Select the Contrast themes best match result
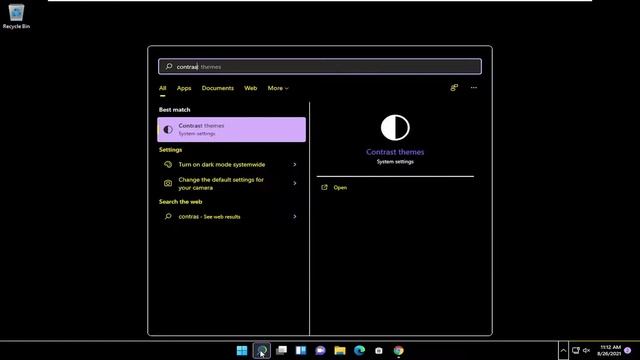This screenshot has width=640, height=360. [x=231, y=129]
